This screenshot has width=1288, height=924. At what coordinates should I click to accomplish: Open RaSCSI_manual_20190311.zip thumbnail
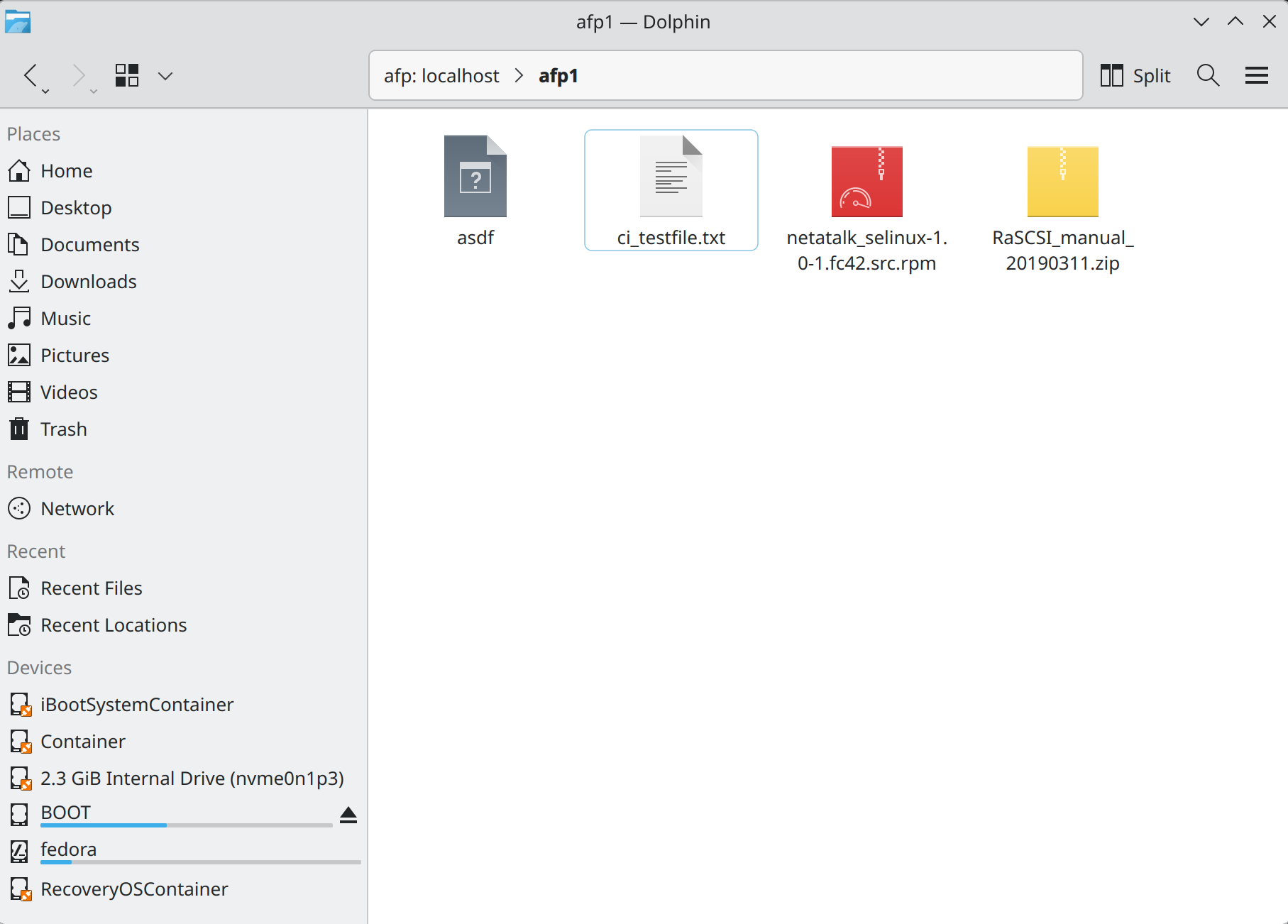(1062, 182)
